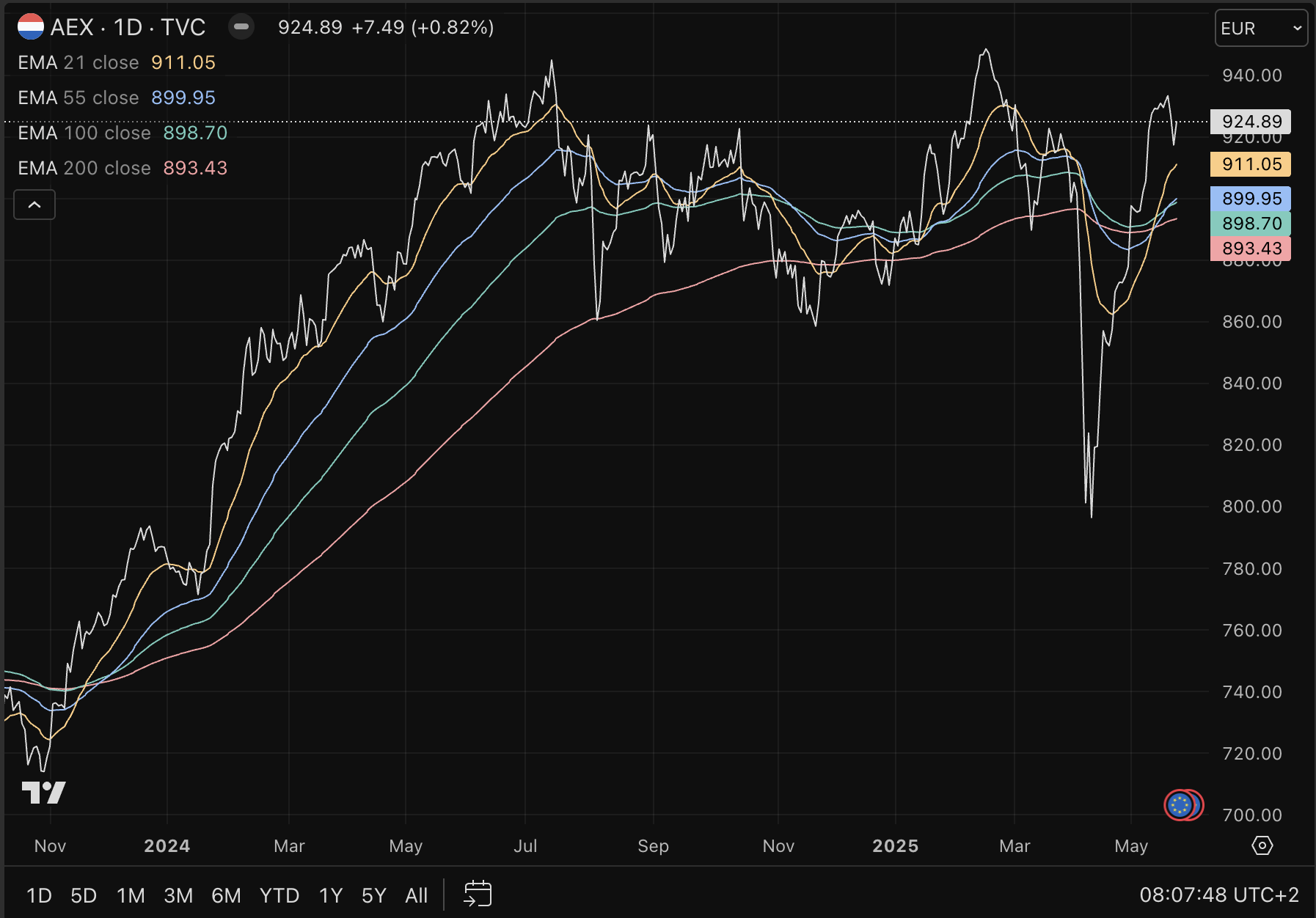Click the European events marker icon
This screenshot has width=1316, height=918.
(x=1180, y=805)
